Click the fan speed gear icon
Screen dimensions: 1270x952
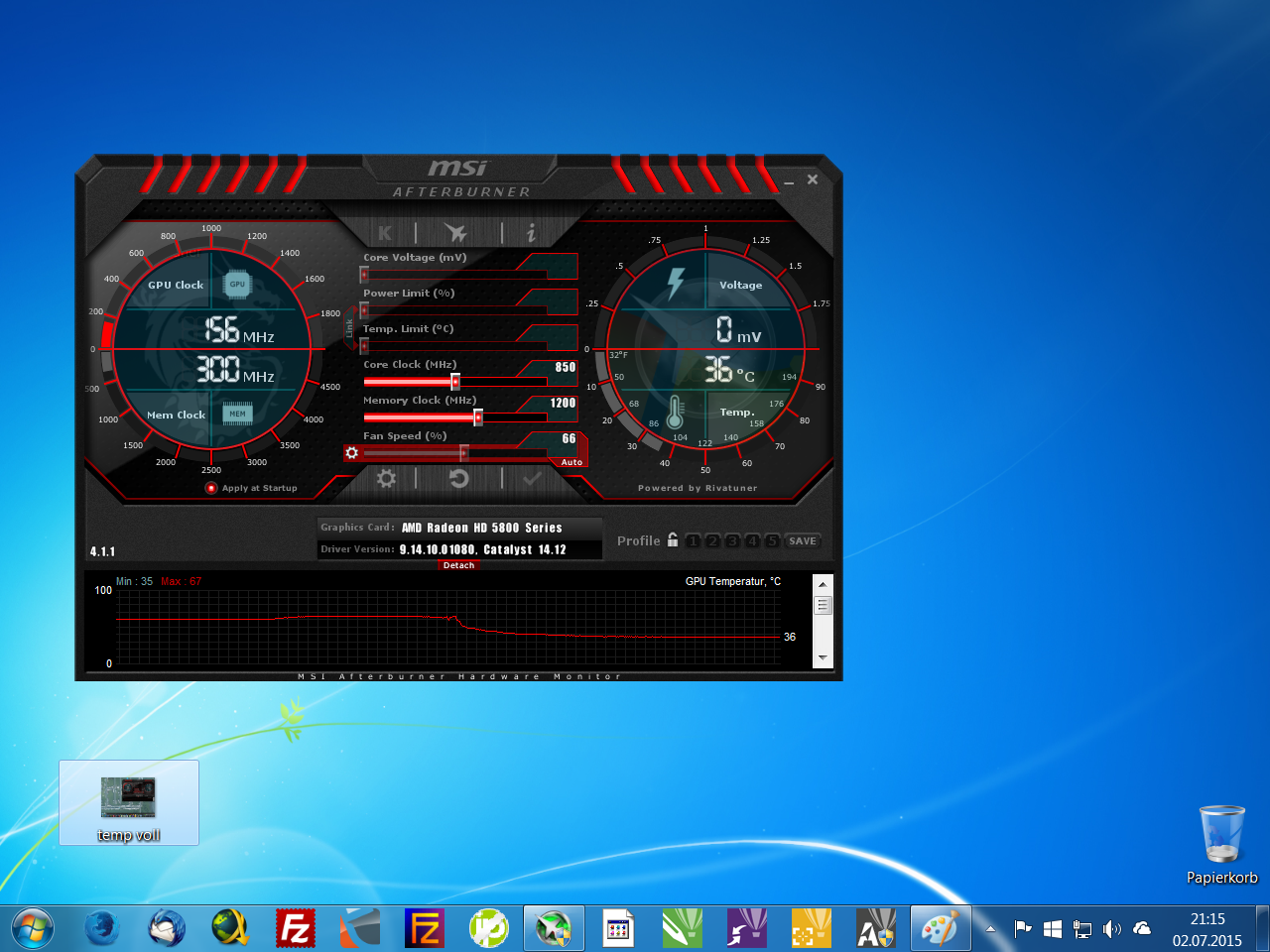[x=351, y=452]
